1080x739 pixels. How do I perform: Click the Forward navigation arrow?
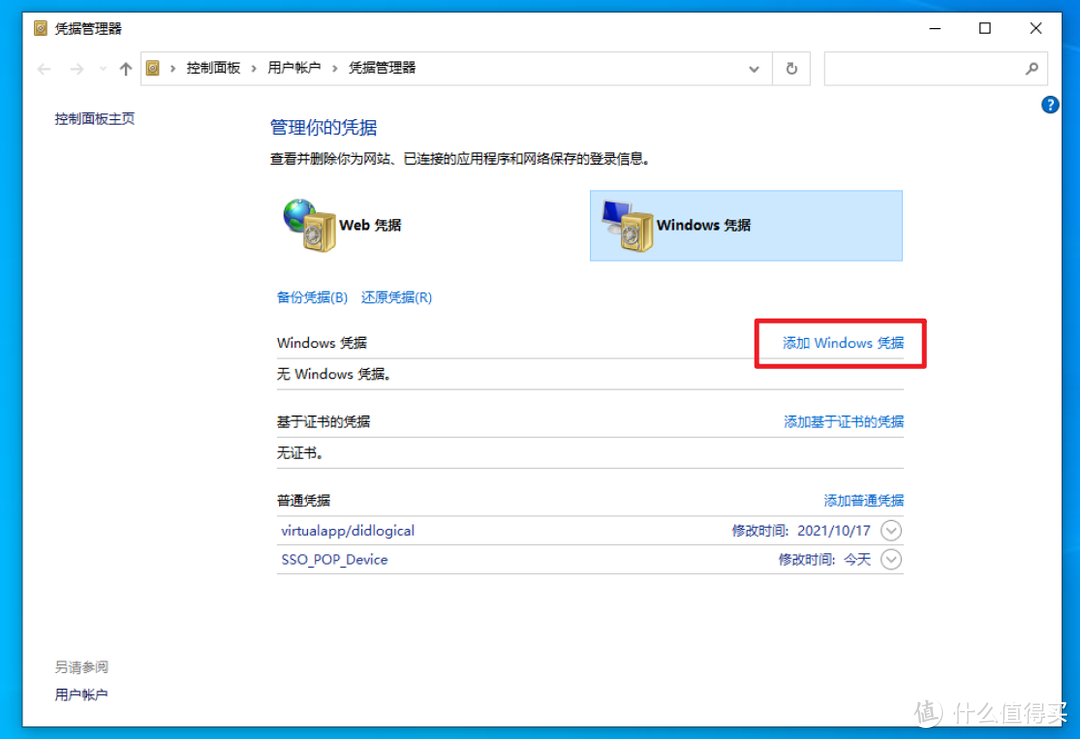[77, 69]
